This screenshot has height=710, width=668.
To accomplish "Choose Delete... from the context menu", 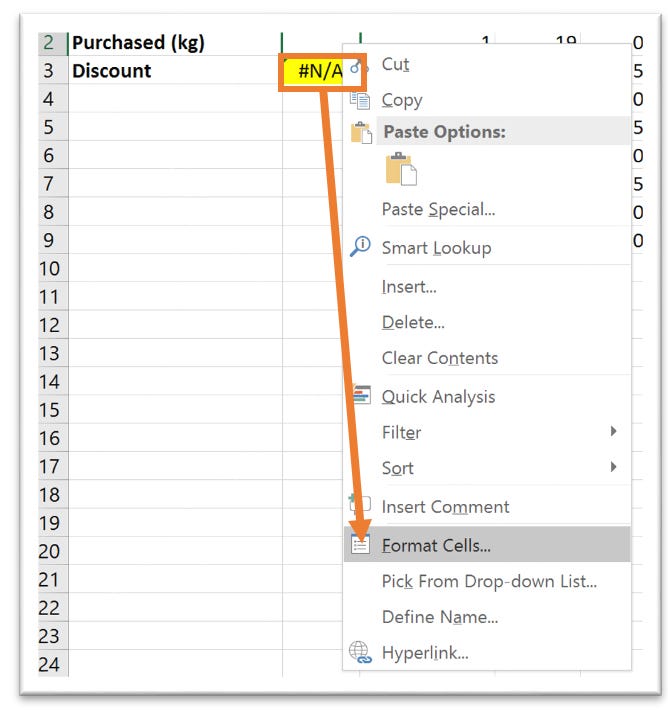I will (413, 322).
